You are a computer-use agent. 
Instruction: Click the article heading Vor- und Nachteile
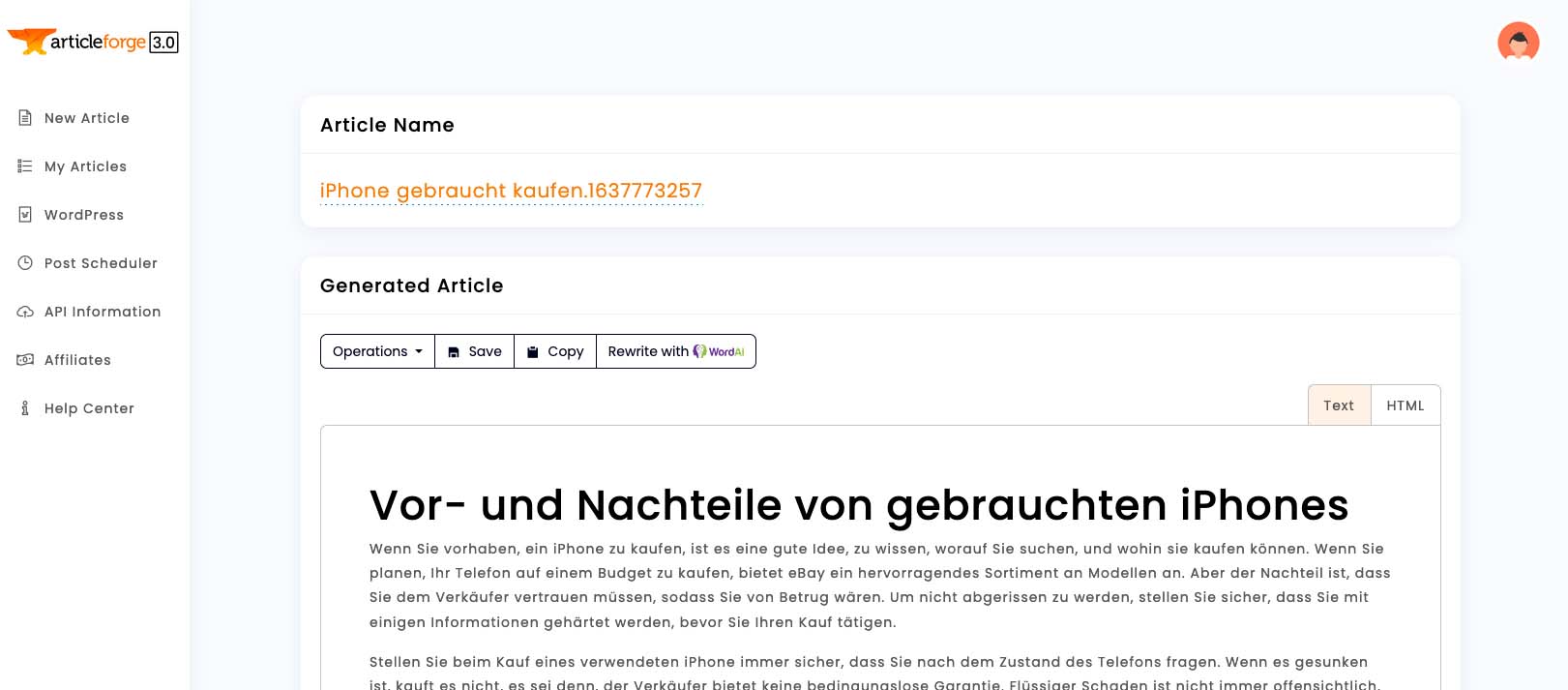[858, 505]
